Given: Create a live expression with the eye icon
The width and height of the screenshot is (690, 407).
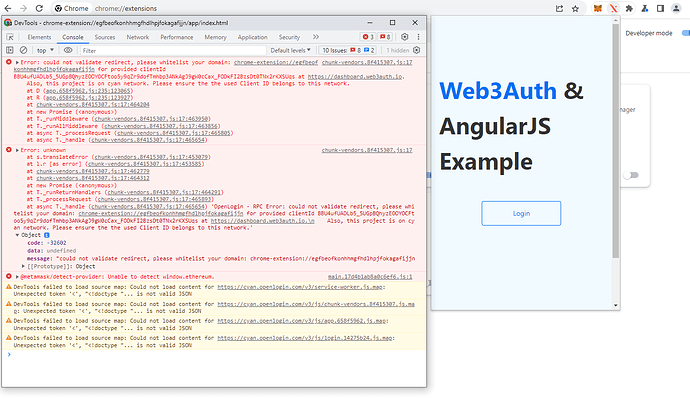Looking at the screenshot, I should tap(68, 50).
